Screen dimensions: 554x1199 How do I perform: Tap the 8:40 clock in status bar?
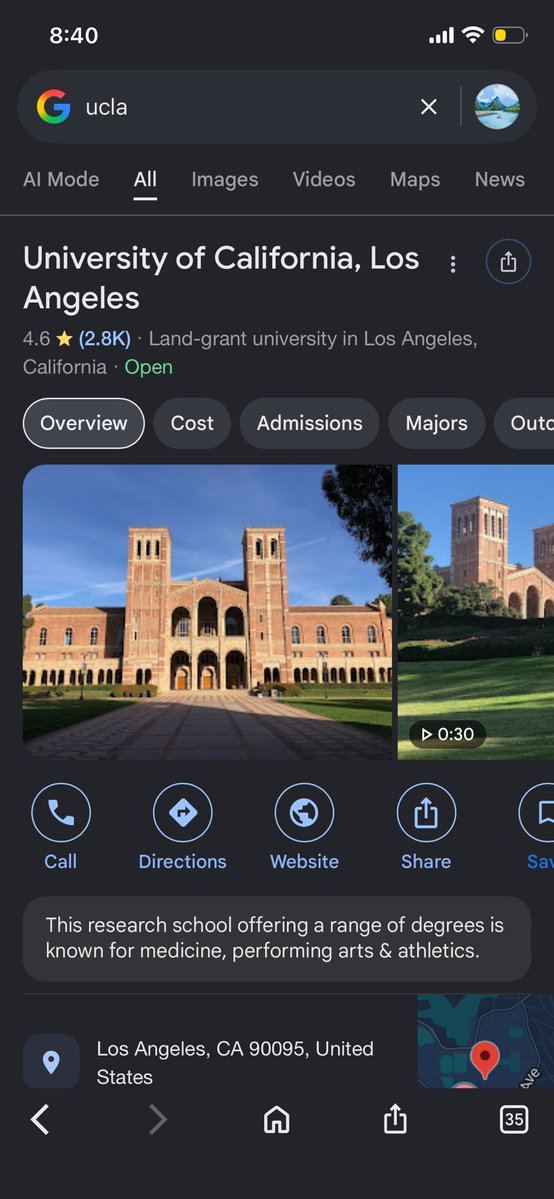73,35
